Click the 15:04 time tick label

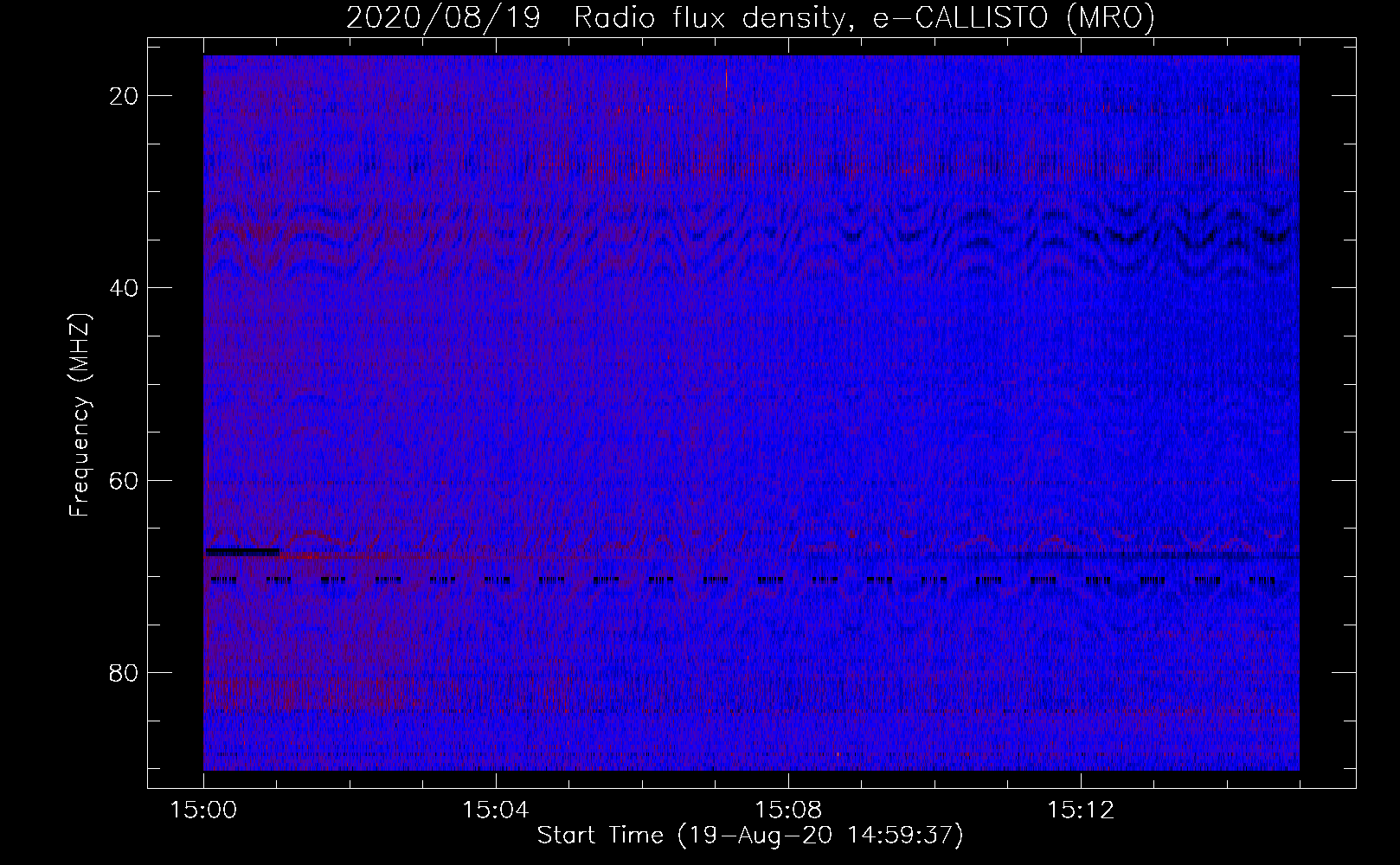click(496, 811)
